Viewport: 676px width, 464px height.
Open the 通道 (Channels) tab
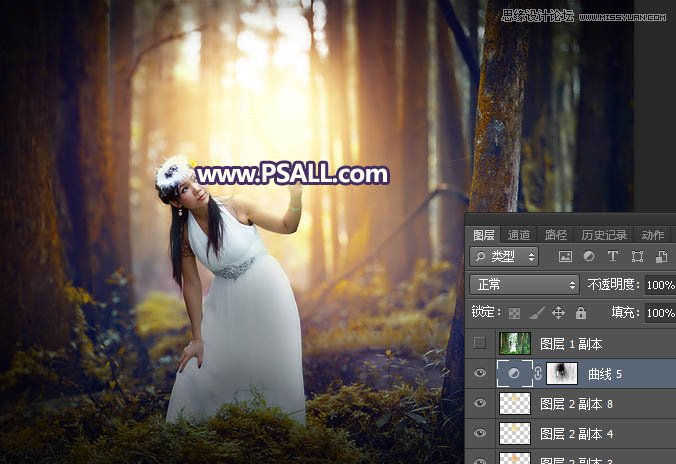(519, 235)
